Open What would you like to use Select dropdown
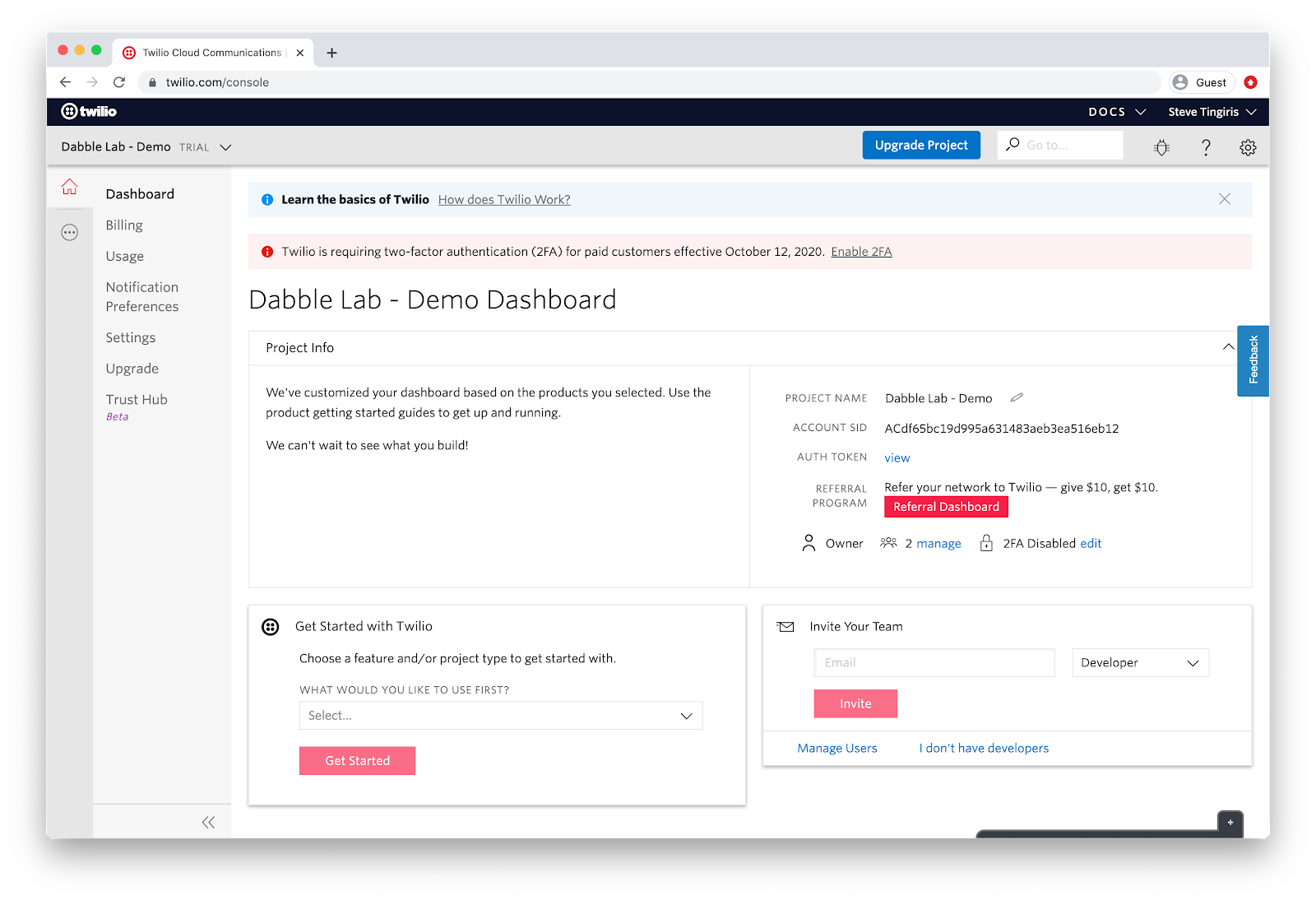This screenshot has height=900, width=1316. point(501,716)
